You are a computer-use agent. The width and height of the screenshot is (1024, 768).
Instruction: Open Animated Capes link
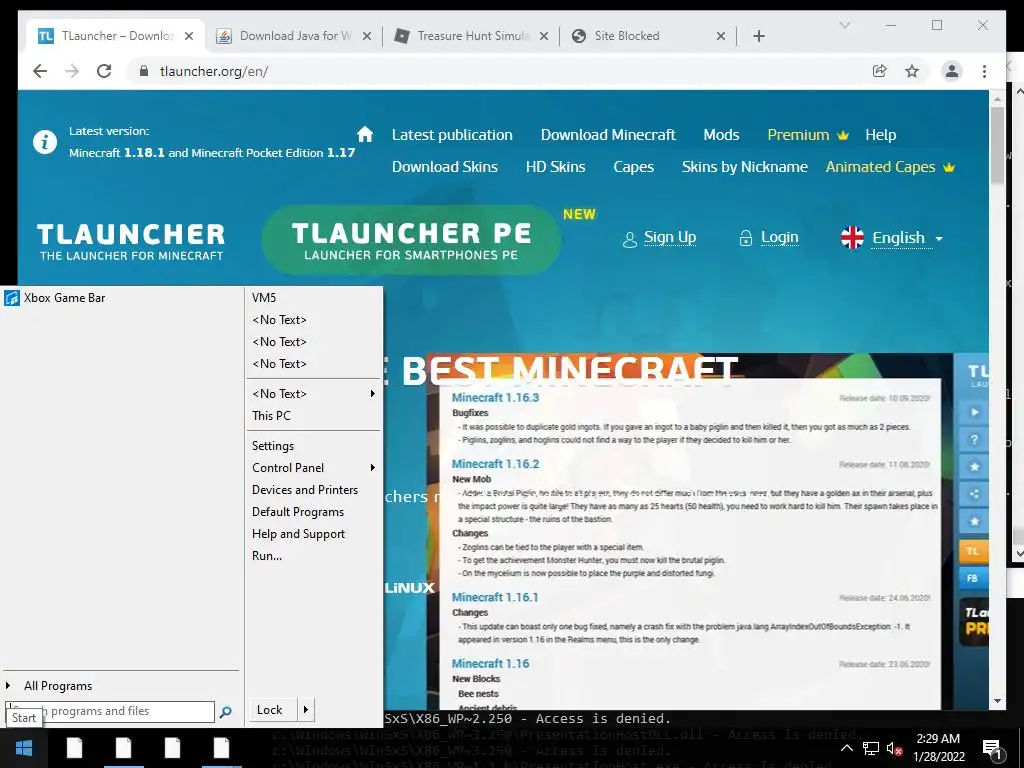click(890, 167)
